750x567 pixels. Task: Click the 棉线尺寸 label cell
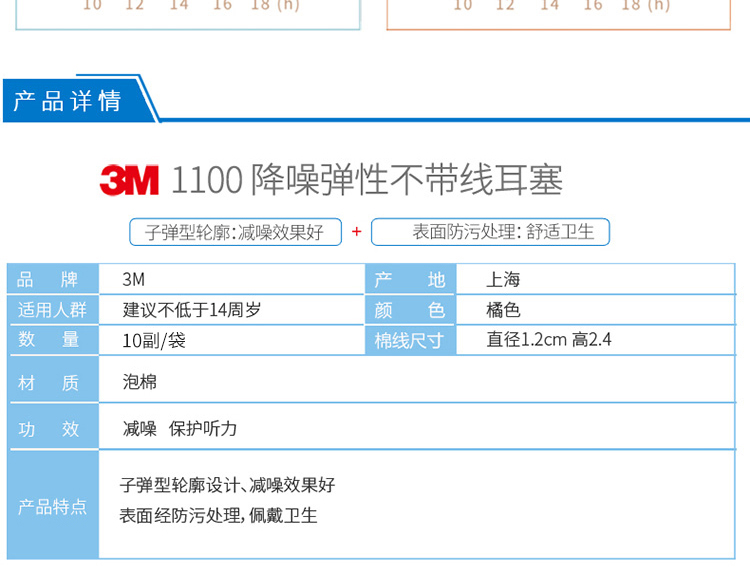pyautogui.click(x=410, y=340)
